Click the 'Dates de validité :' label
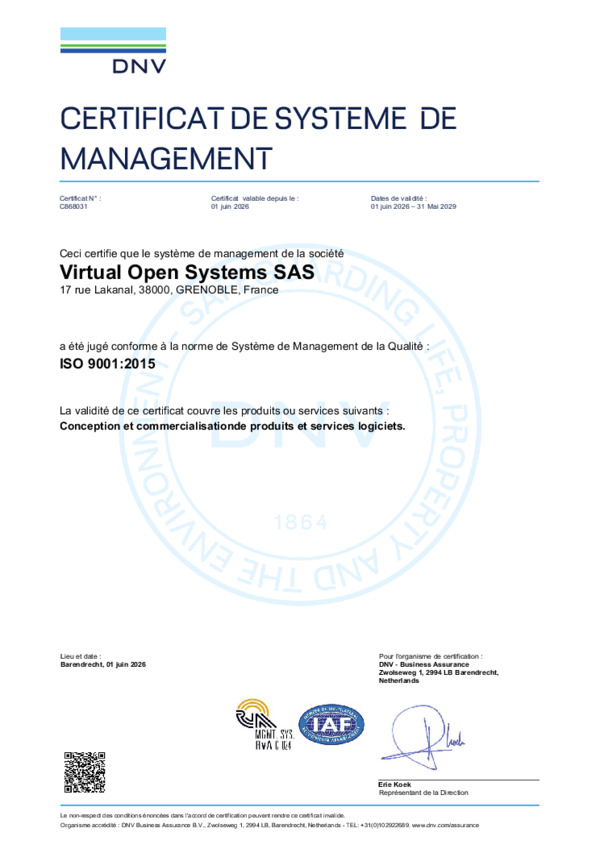 tap(399, 198)
